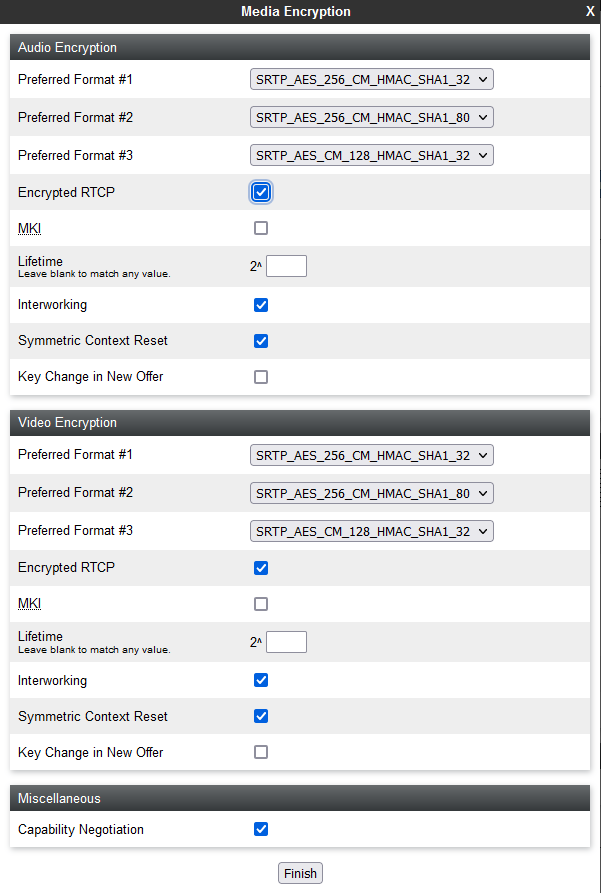Open the Audio Preferred Format #2 dropdown
The width and height of the screenshot is (601, 893).
coord(371,117)
